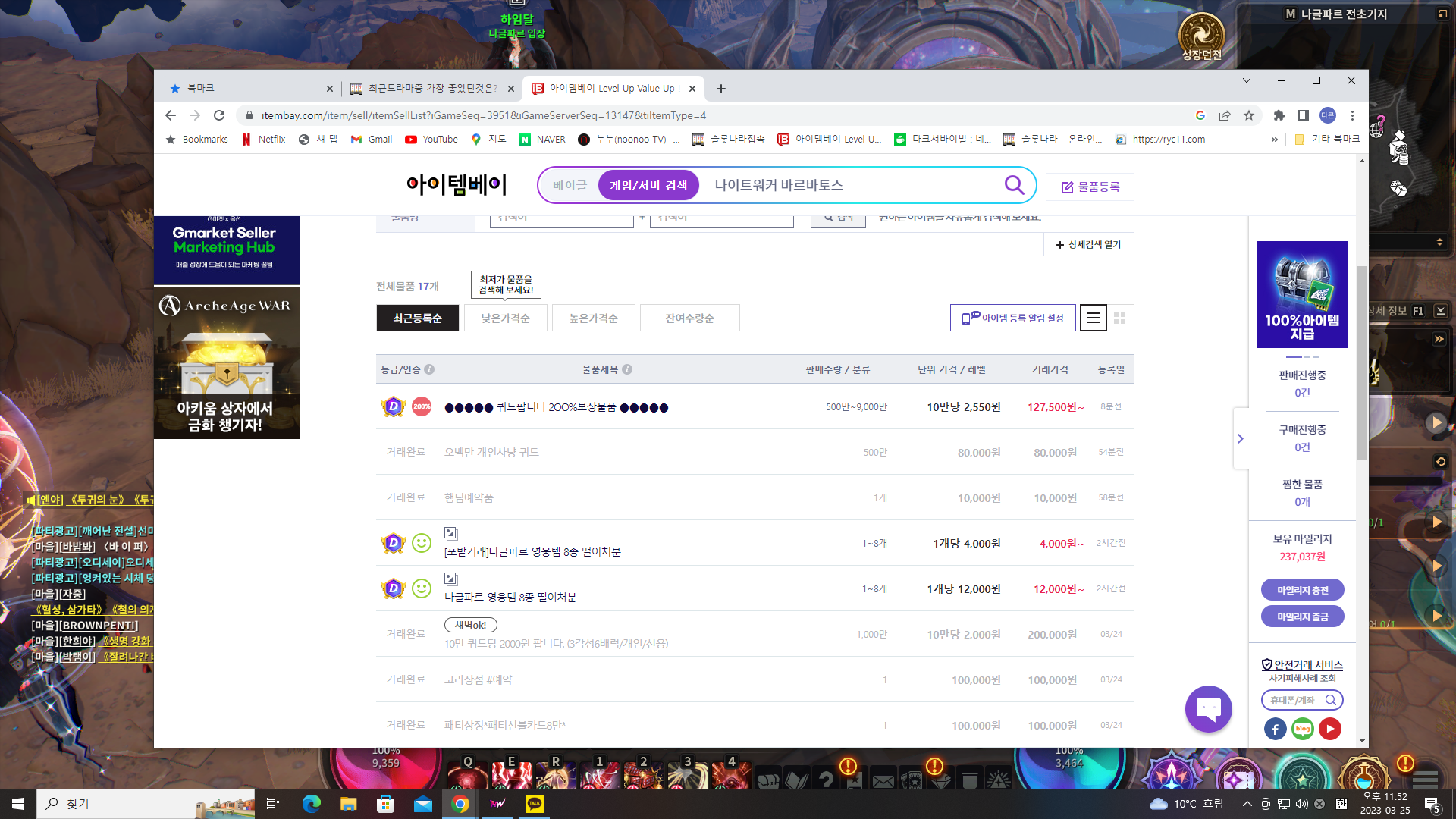
Task: Open File Explorer from taskbar
Action: pyautogui.click(x=348, y=804)
